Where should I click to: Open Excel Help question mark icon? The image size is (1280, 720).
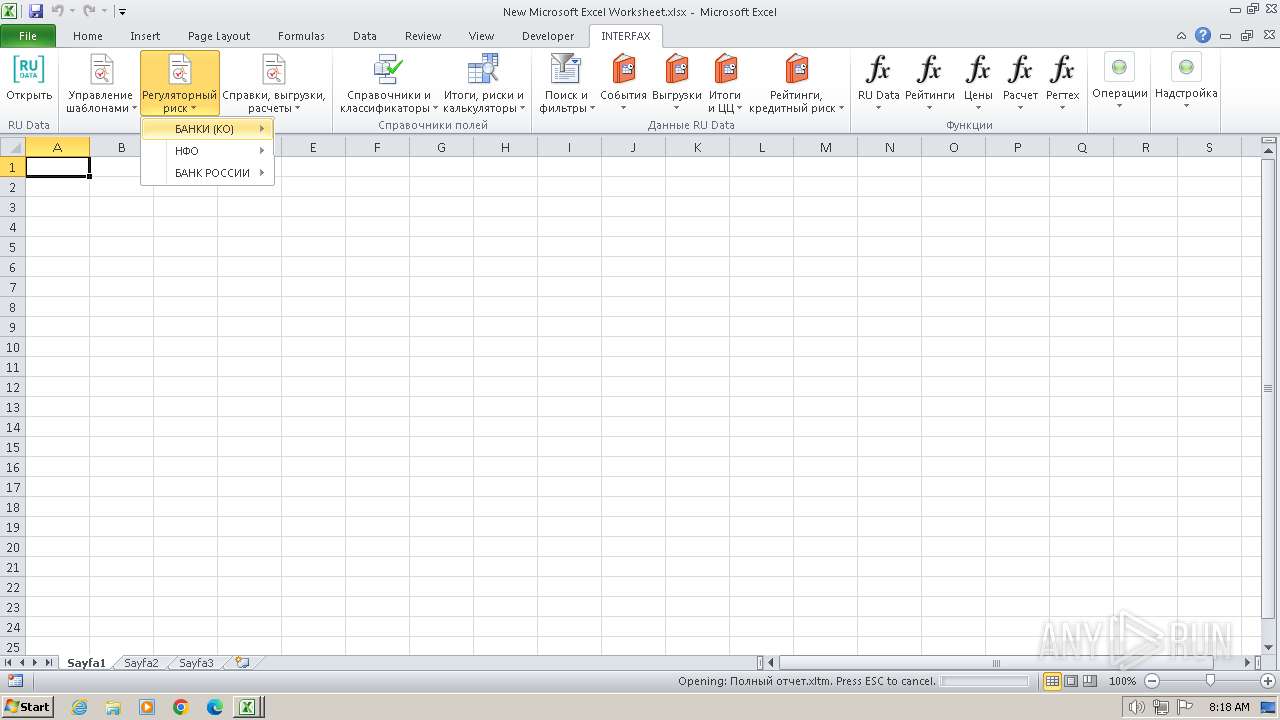1203,35
